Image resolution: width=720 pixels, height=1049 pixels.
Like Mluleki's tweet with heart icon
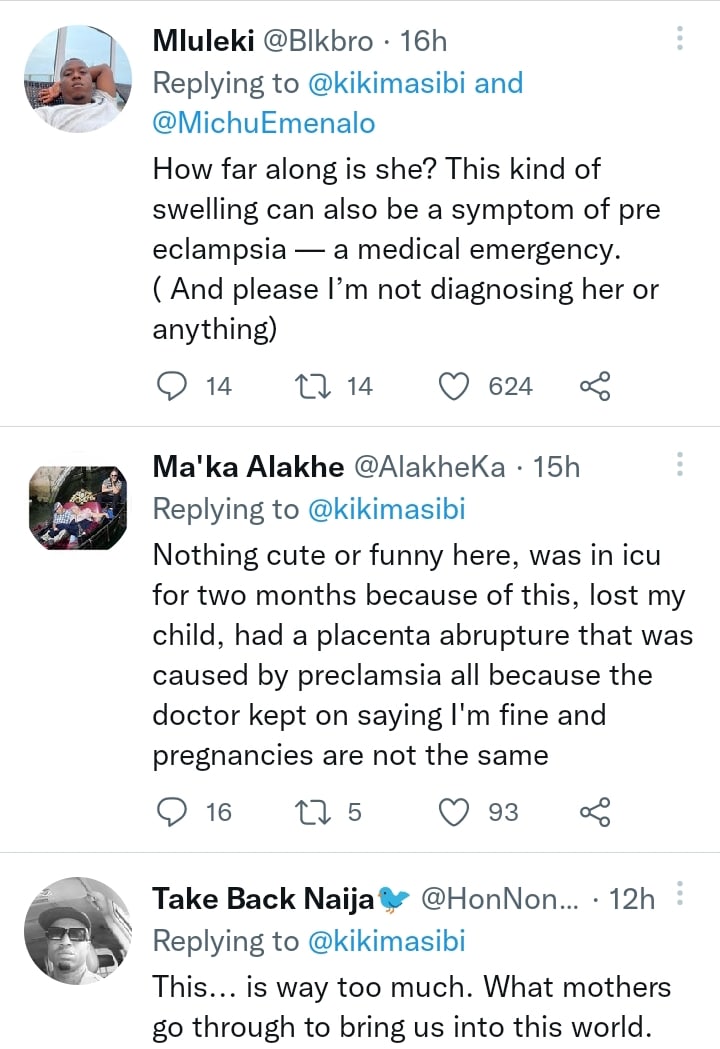pos(456,386)
